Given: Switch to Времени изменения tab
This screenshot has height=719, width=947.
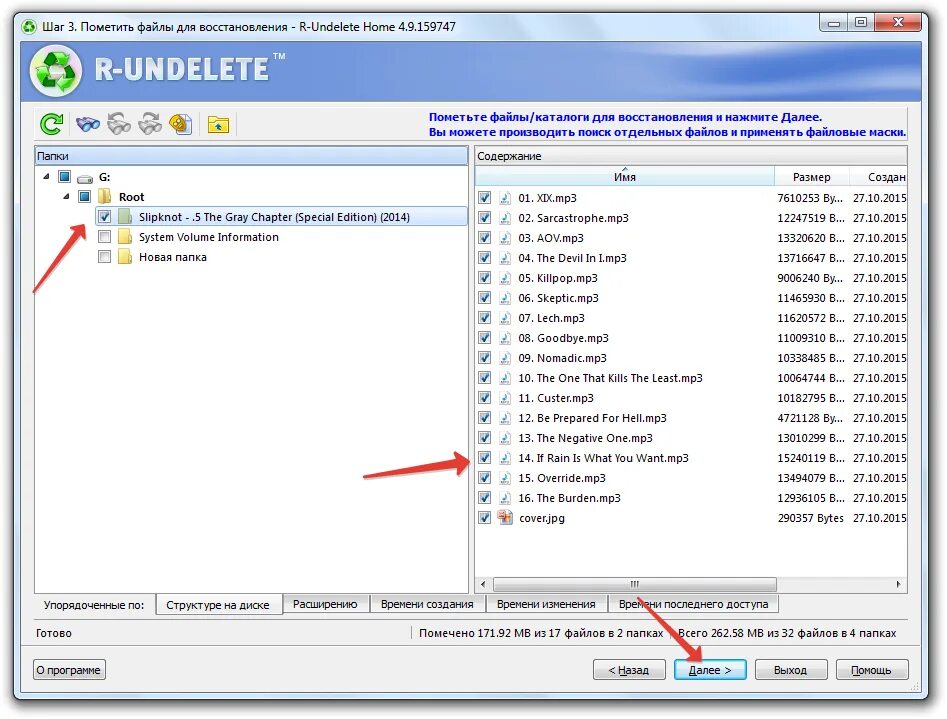Looking at the screenshot, I should pos(546,604).
